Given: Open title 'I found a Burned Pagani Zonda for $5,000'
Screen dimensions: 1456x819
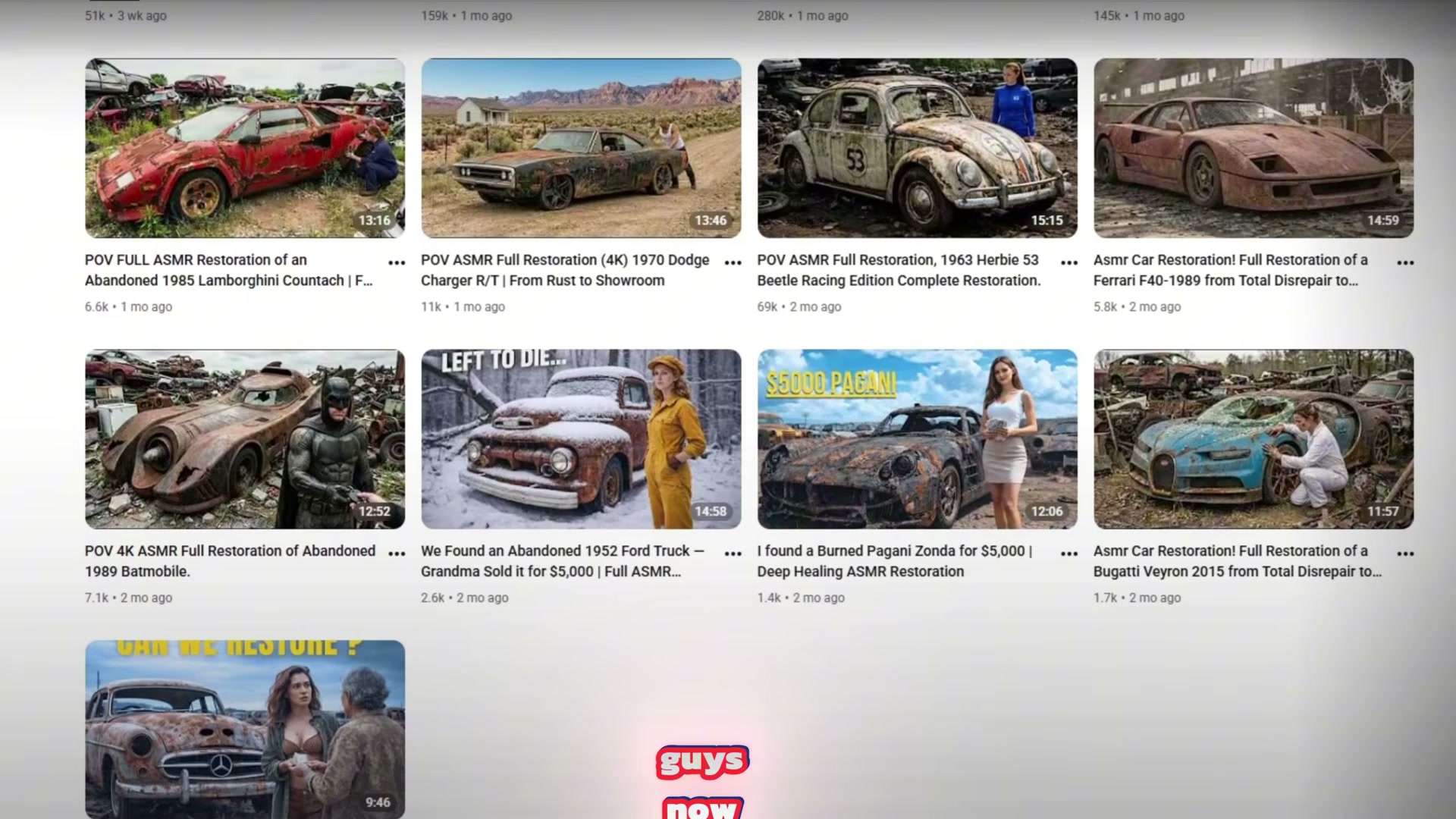Looking at the screenshot, I should coord(895,561).
